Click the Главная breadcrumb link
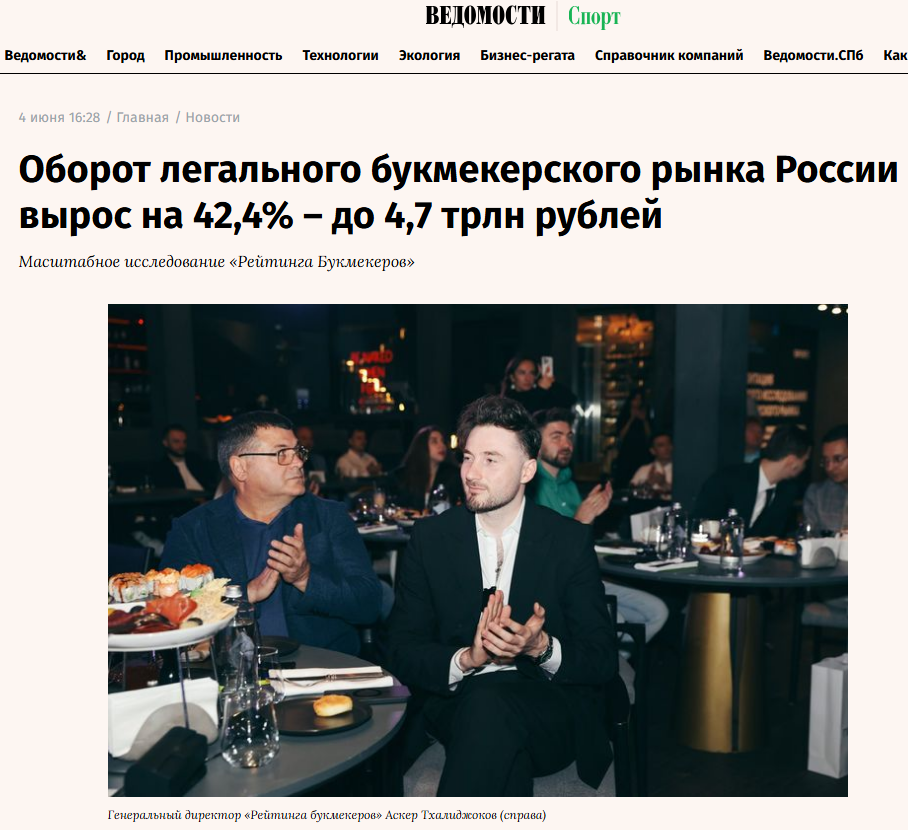The image size is (908, 830). [x=142, y=118]
